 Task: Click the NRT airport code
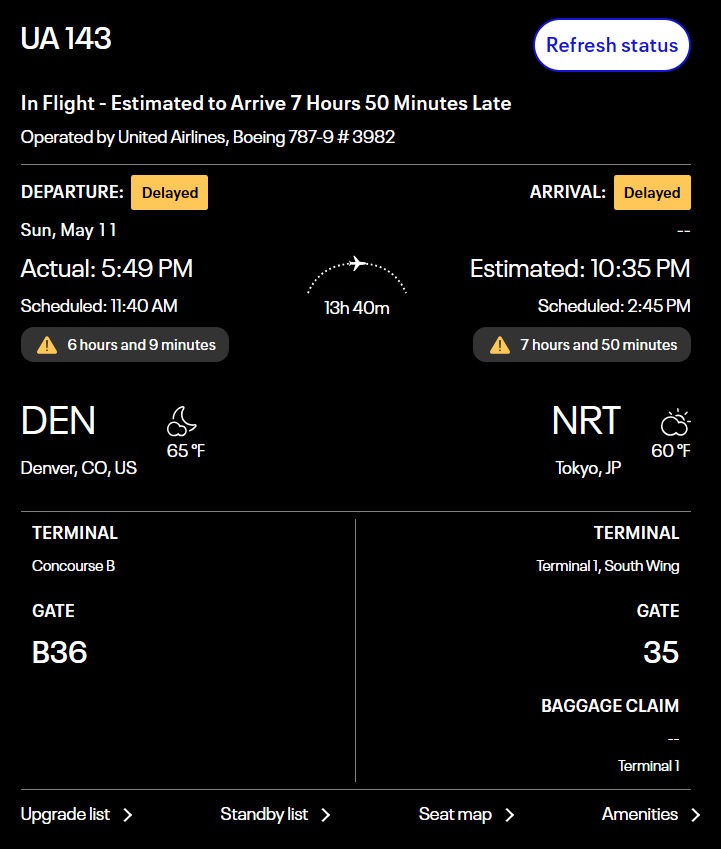point(586,421)
